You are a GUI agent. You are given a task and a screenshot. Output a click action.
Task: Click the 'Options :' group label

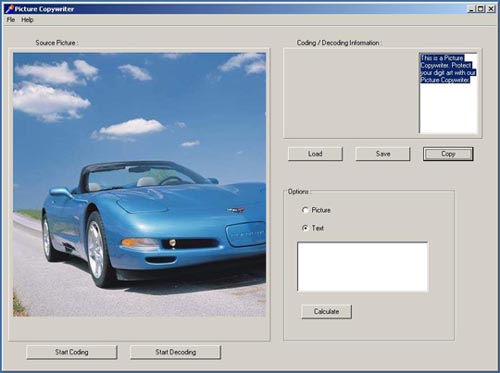pos(299,192)
